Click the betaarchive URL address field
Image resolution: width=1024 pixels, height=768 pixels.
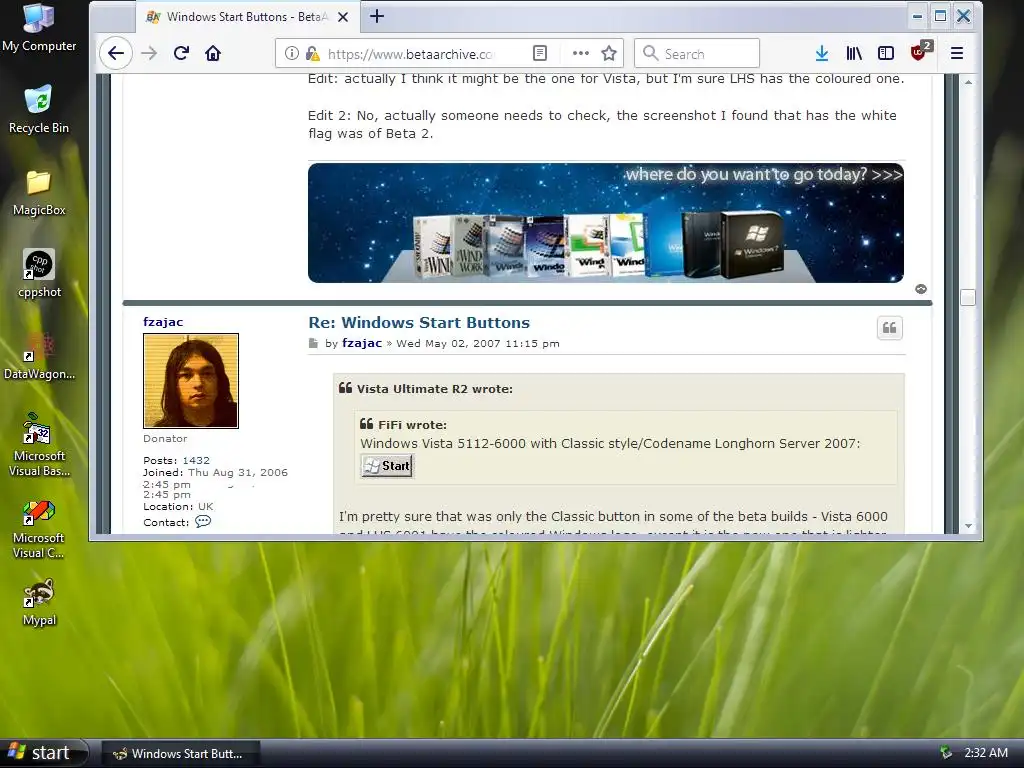click(x=411, y=54)
